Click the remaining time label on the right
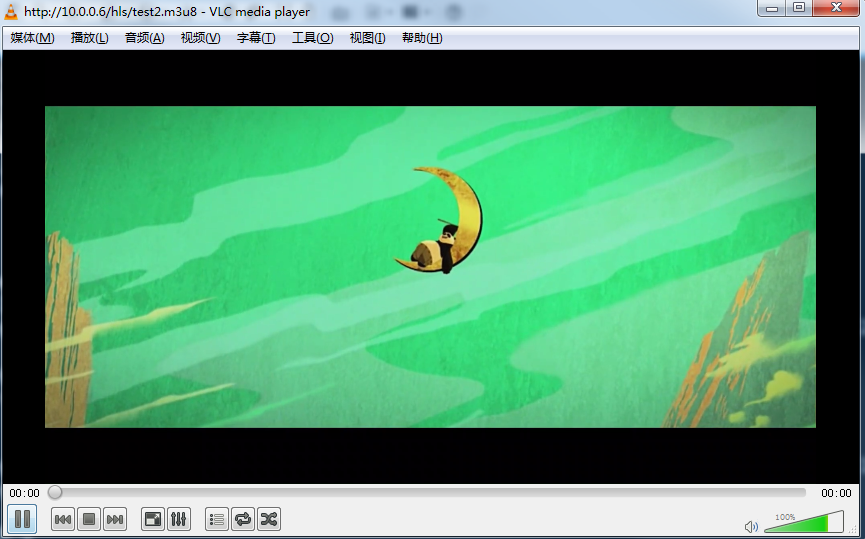 click(836, 493)
